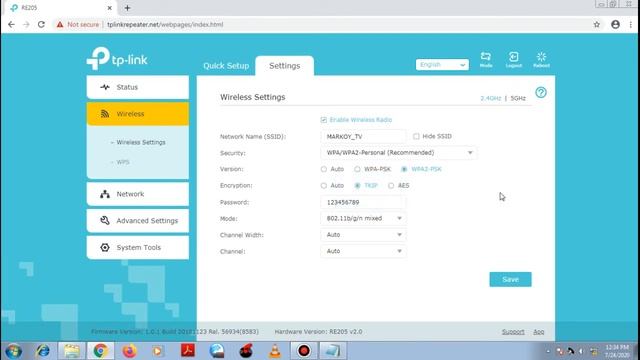This screenshot has height=360, width=640.
Task: Click the Not secure warning icon
Action: coord(60,24)
